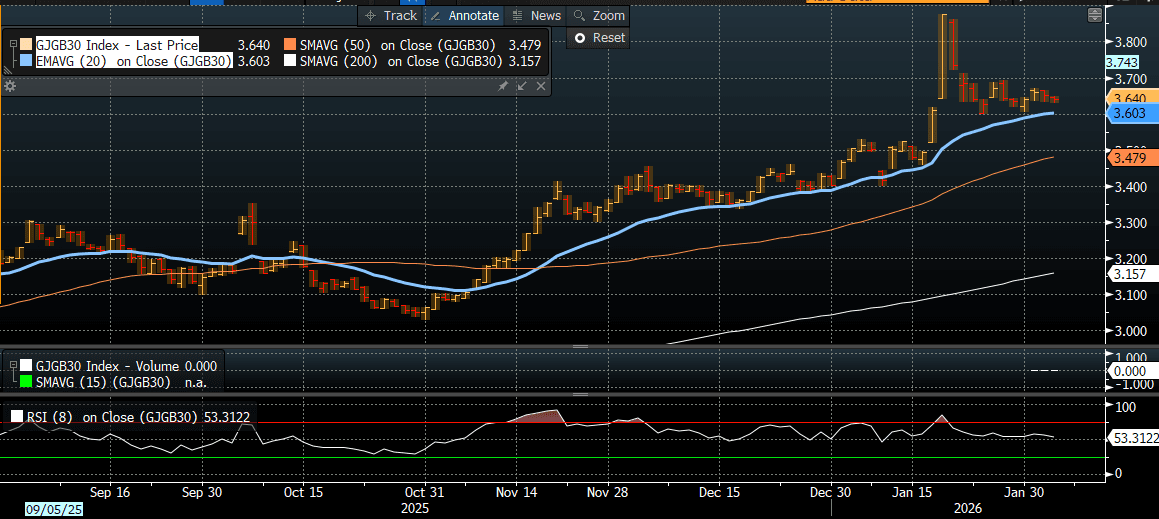Select the Reset radio option
This screenshot has width=1159, height=519.
point(579,38)
